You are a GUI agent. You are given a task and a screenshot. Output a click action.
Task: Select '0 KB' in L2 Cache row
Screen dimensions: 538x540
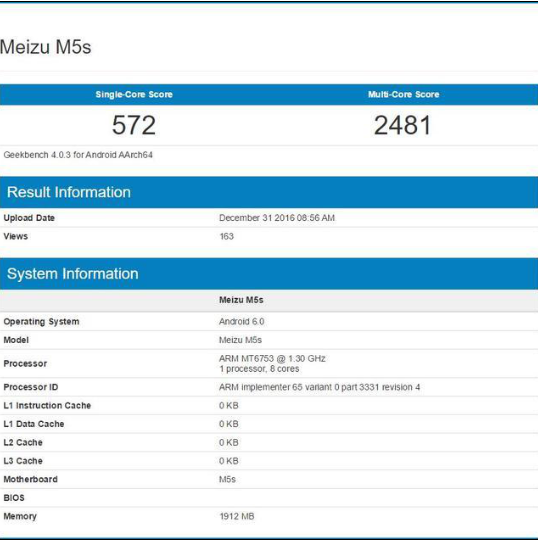click(x=229, y=443)
